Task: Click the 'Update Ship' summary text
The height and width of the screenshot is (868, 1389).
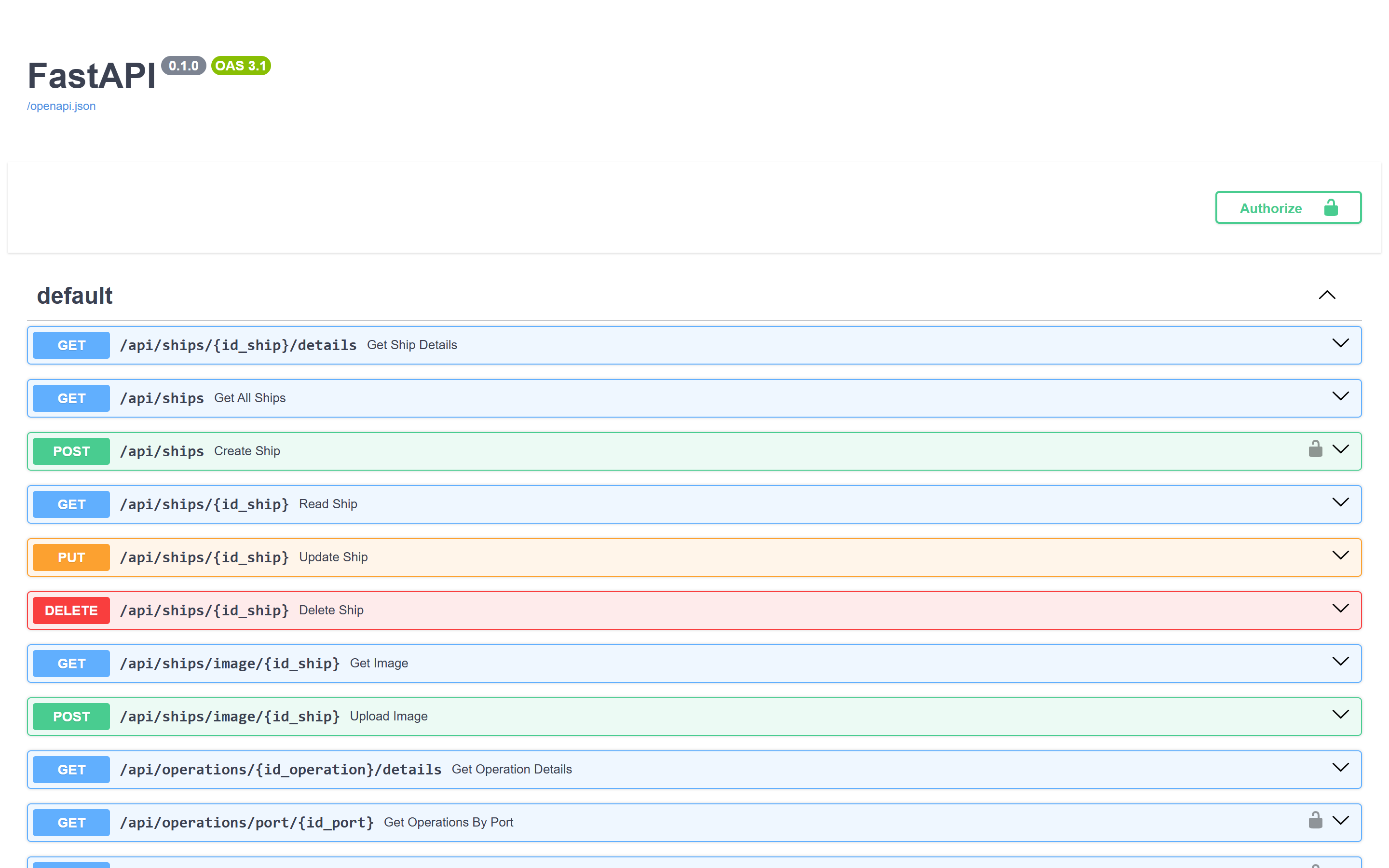Action: [x=333, y=557]
